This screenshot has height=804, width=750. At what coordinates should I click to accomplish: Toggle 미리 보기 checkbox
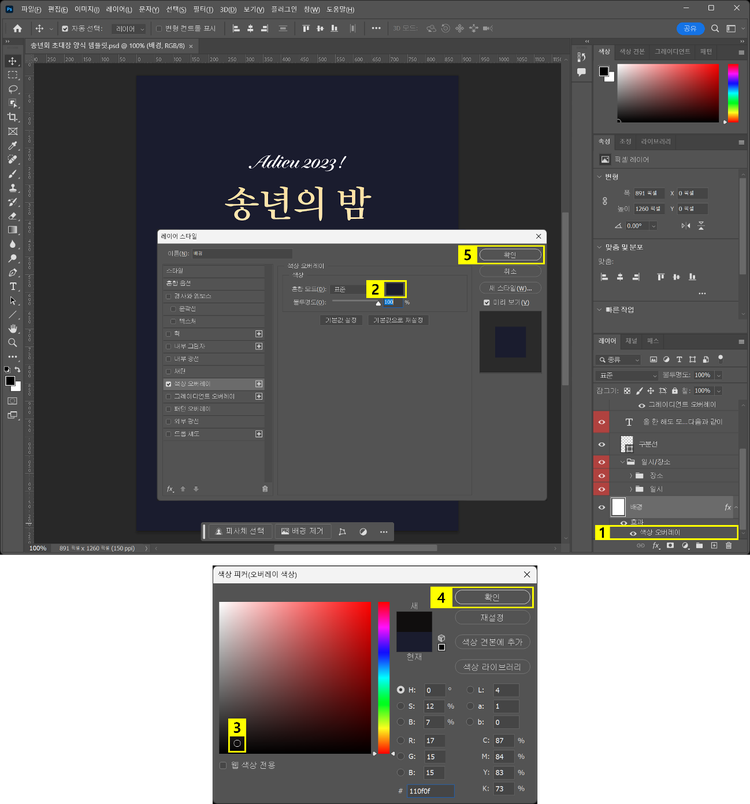[x=487, y=303]
